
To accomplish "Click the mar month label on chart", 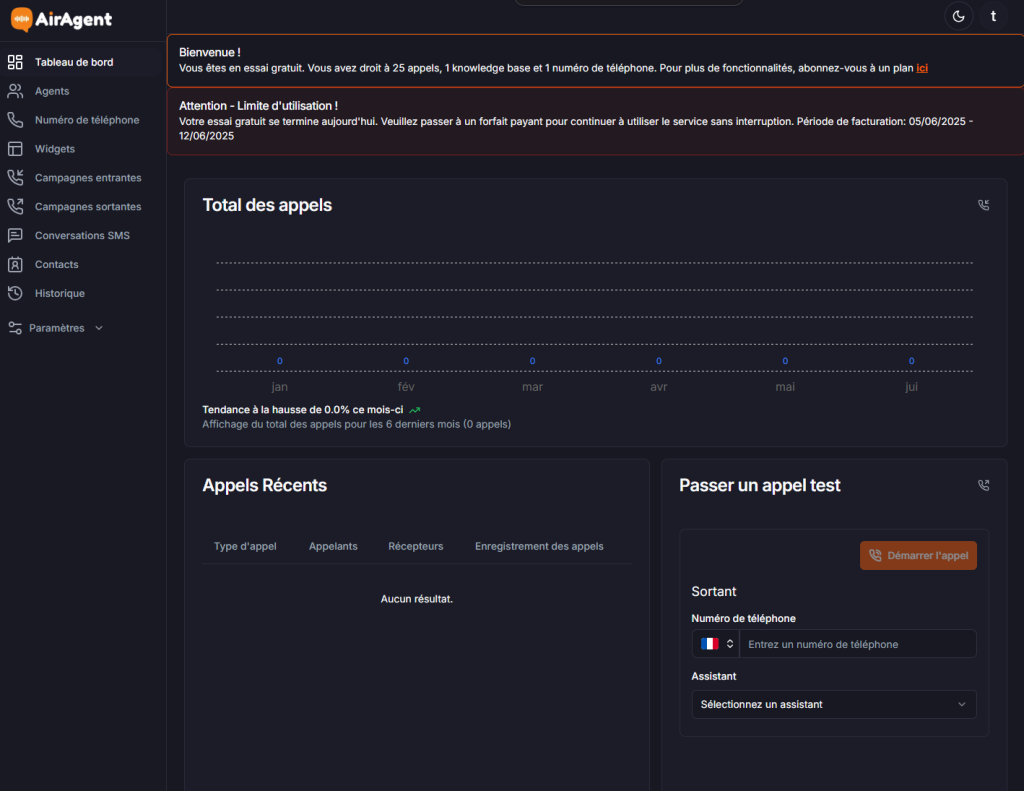I will (532, 387).
